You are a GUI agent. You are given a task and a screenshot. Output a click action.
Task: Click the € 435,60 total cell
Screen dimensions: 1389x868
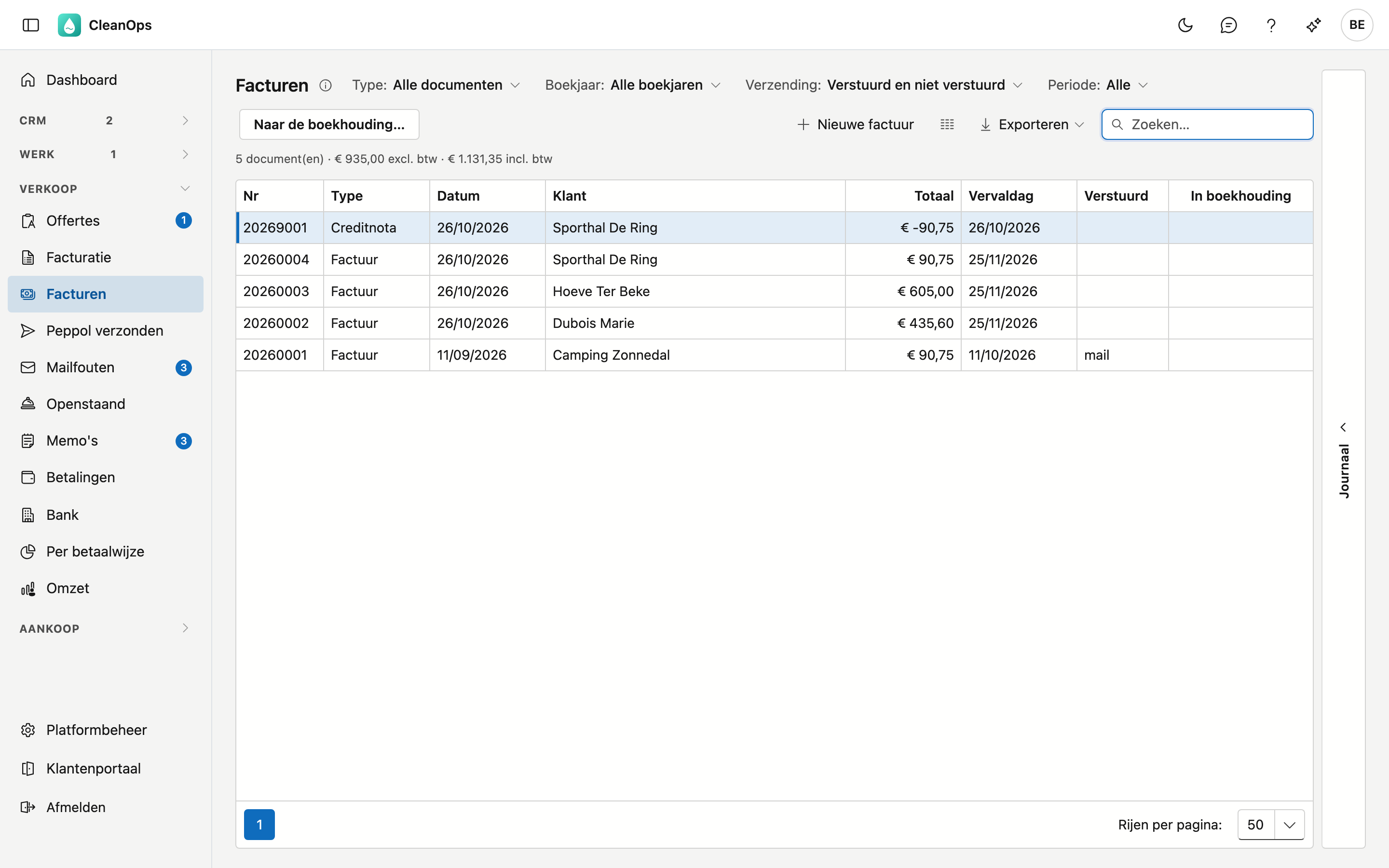pos(903,323)
